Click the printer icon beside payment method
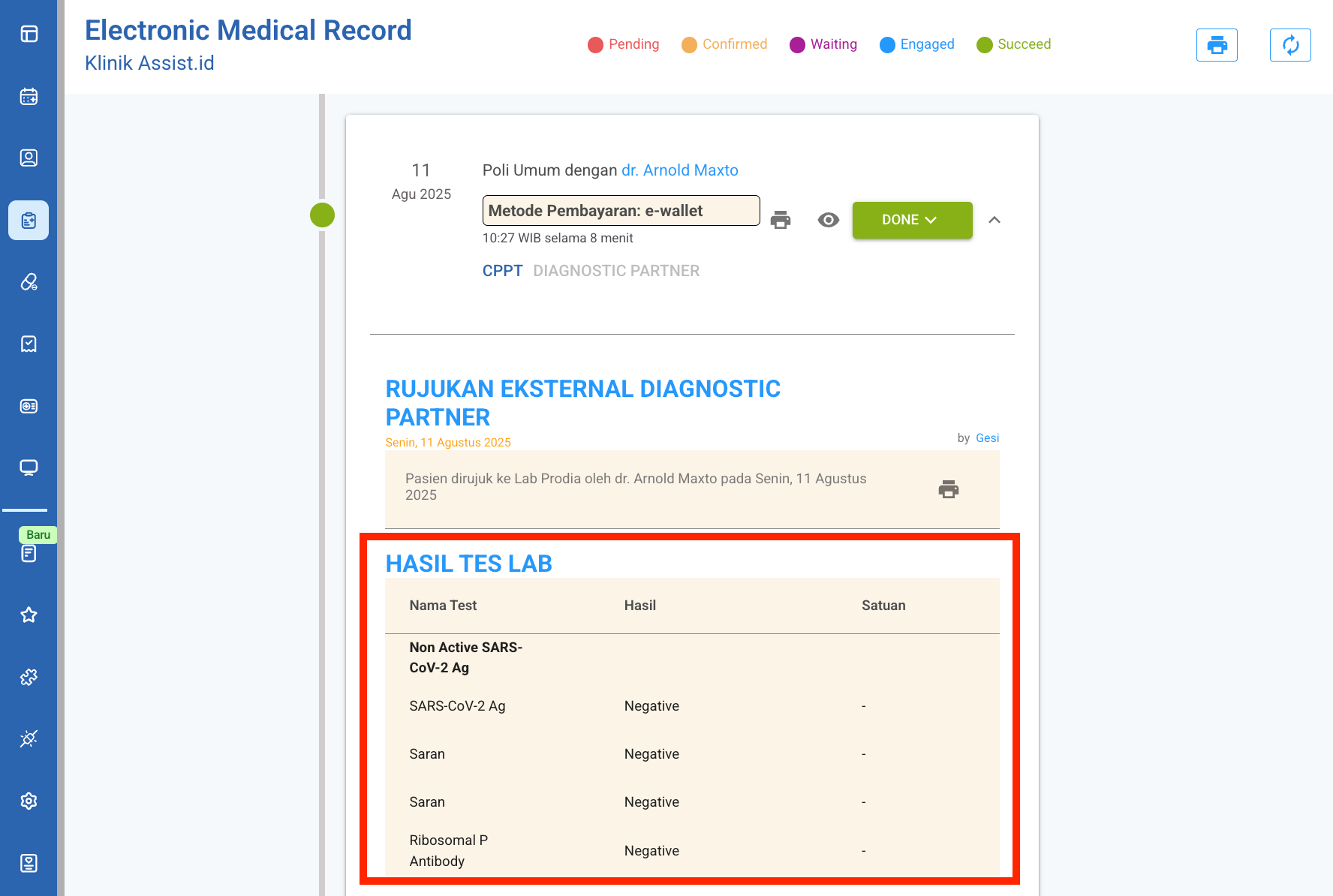1333x896 pixels. point(781,220)
